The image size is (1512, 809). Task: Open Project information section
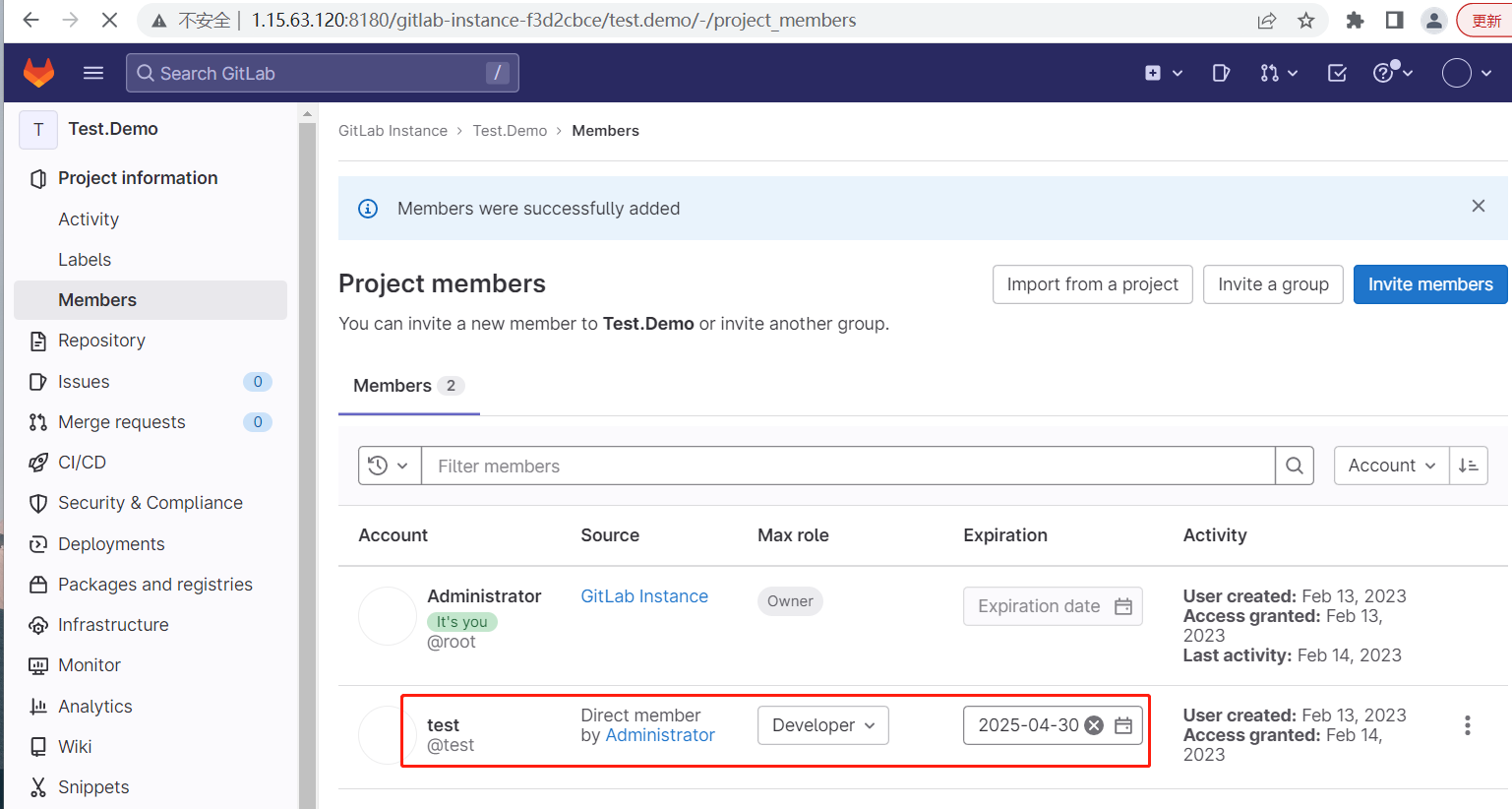tap(138, 178)
